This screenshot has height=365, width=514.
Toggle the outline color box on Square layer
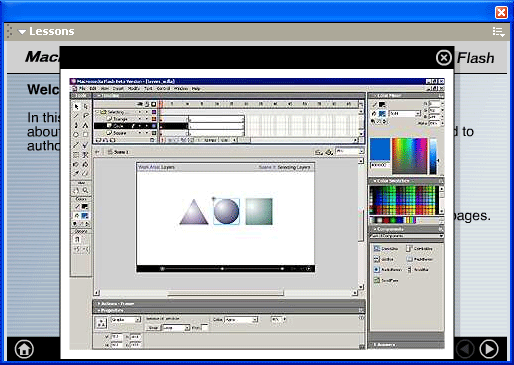pyautogui.click(x=154, y=133)
